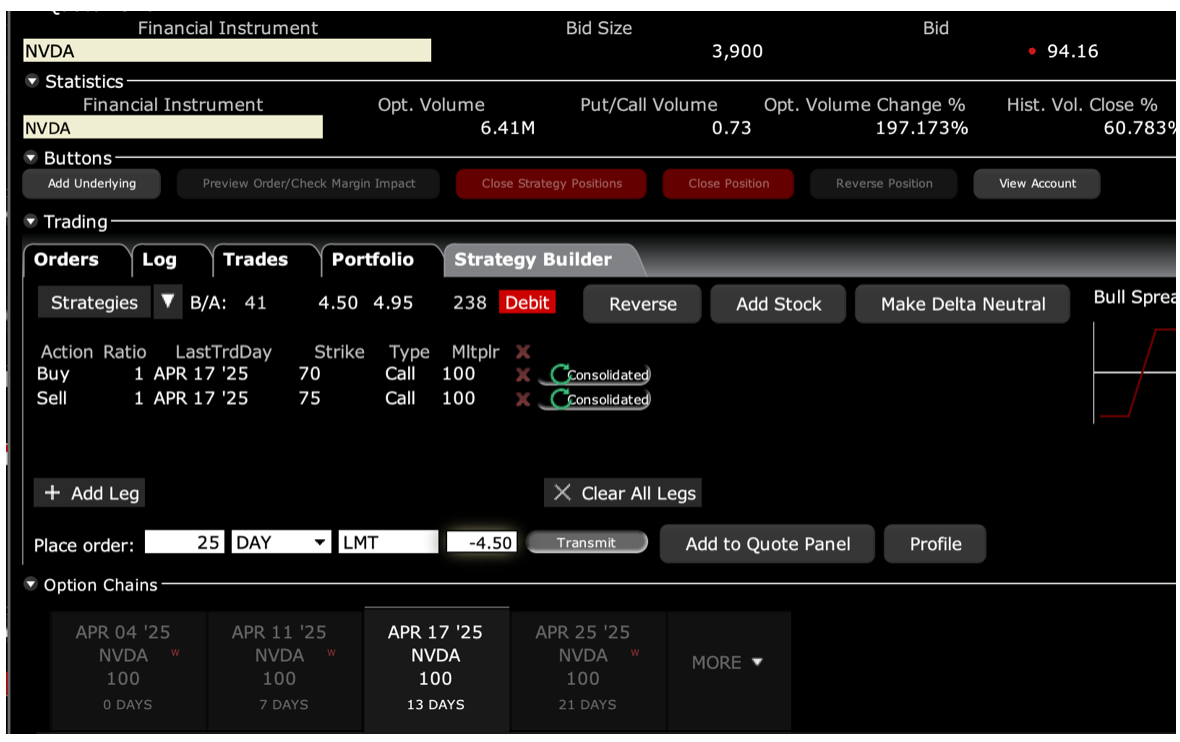The height and width of the screenshot is (742, 1180).
Task: Click the Strategies button
Action: 95,303
